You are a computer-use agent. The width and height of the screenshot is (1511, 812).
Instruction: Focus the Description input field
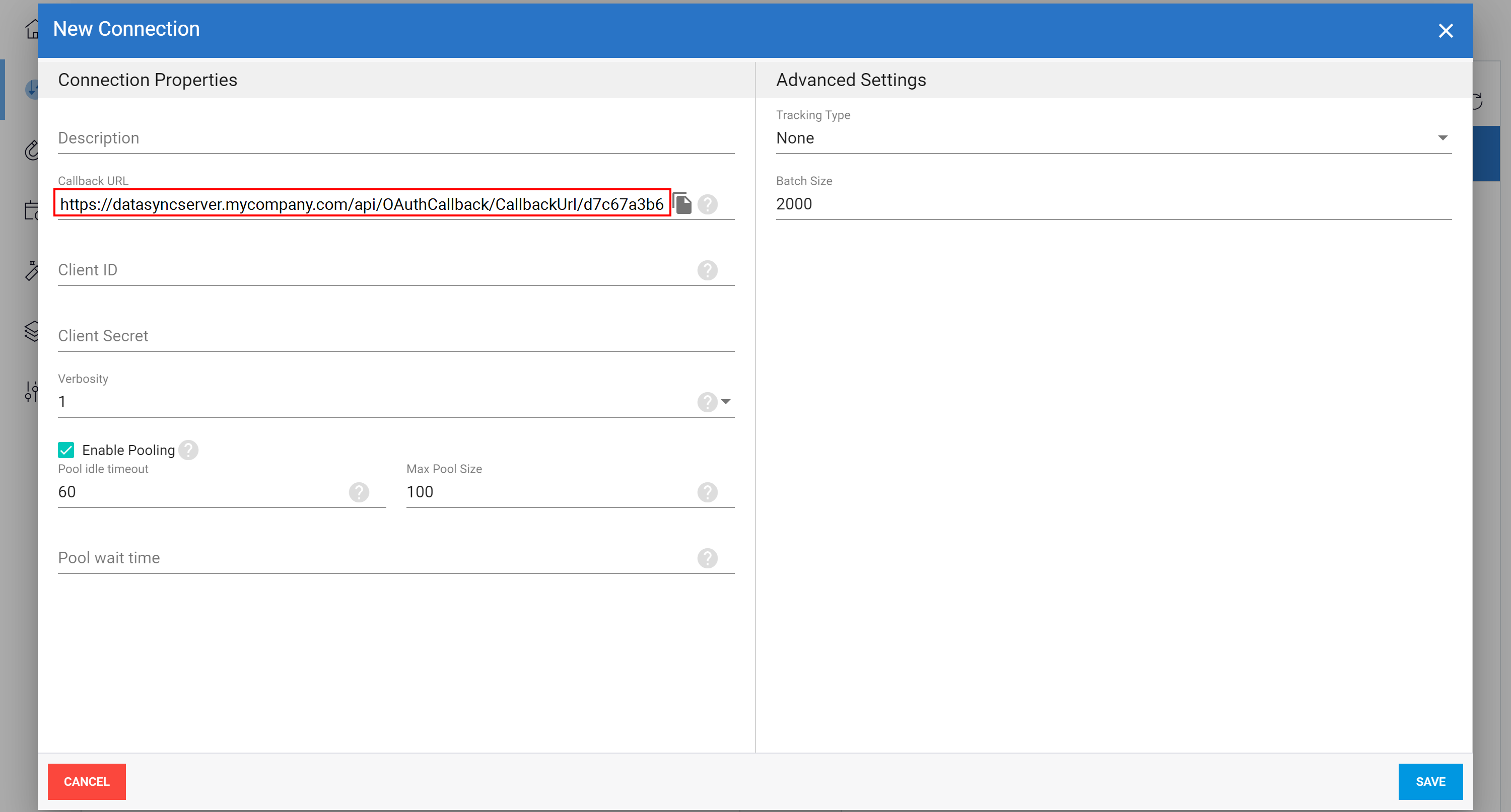pos(395,138)
